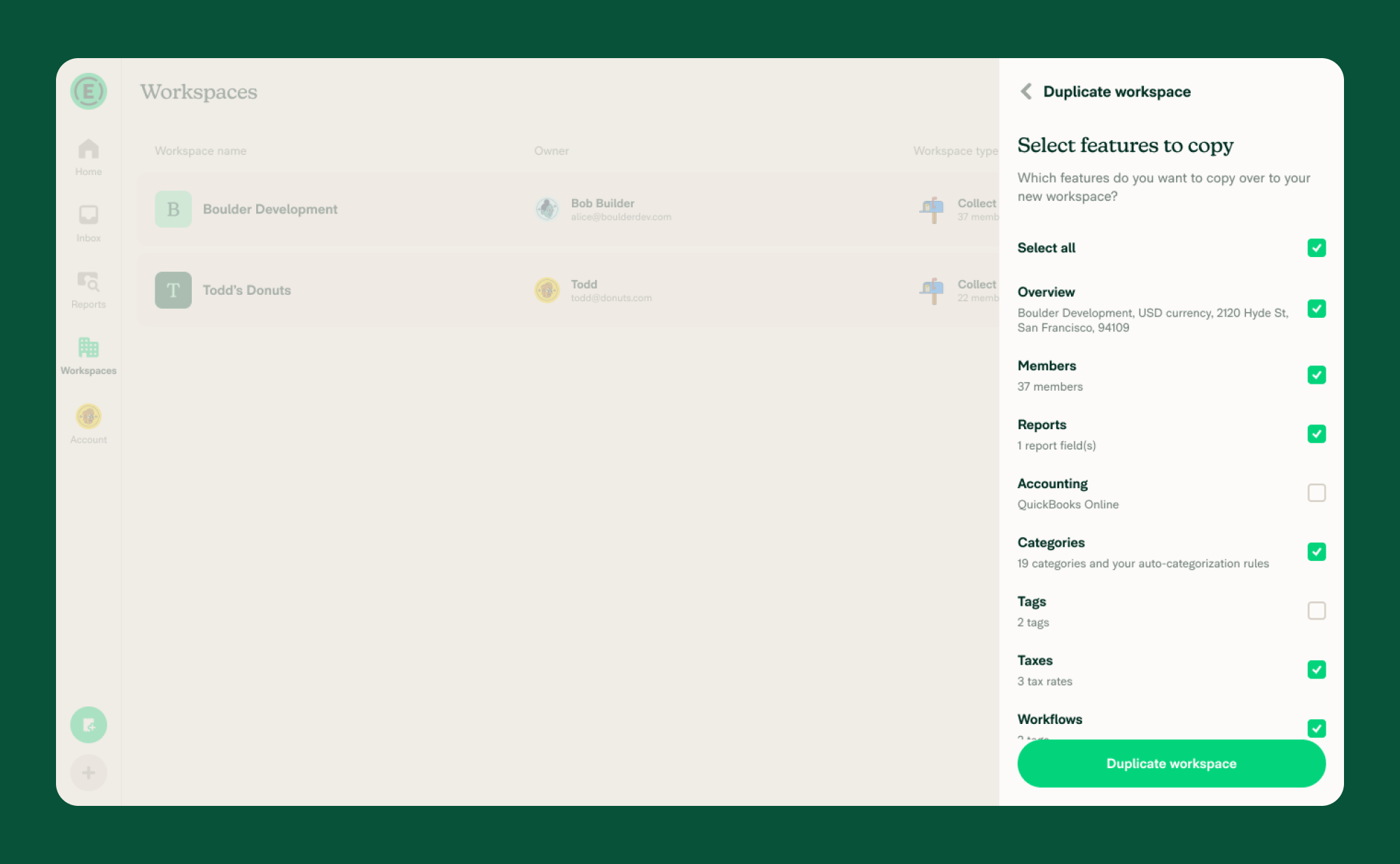Click the plus button in the sidebar
Viewport: 1400px width, 864px height.
pyautogui.click(x=88, y=772)
